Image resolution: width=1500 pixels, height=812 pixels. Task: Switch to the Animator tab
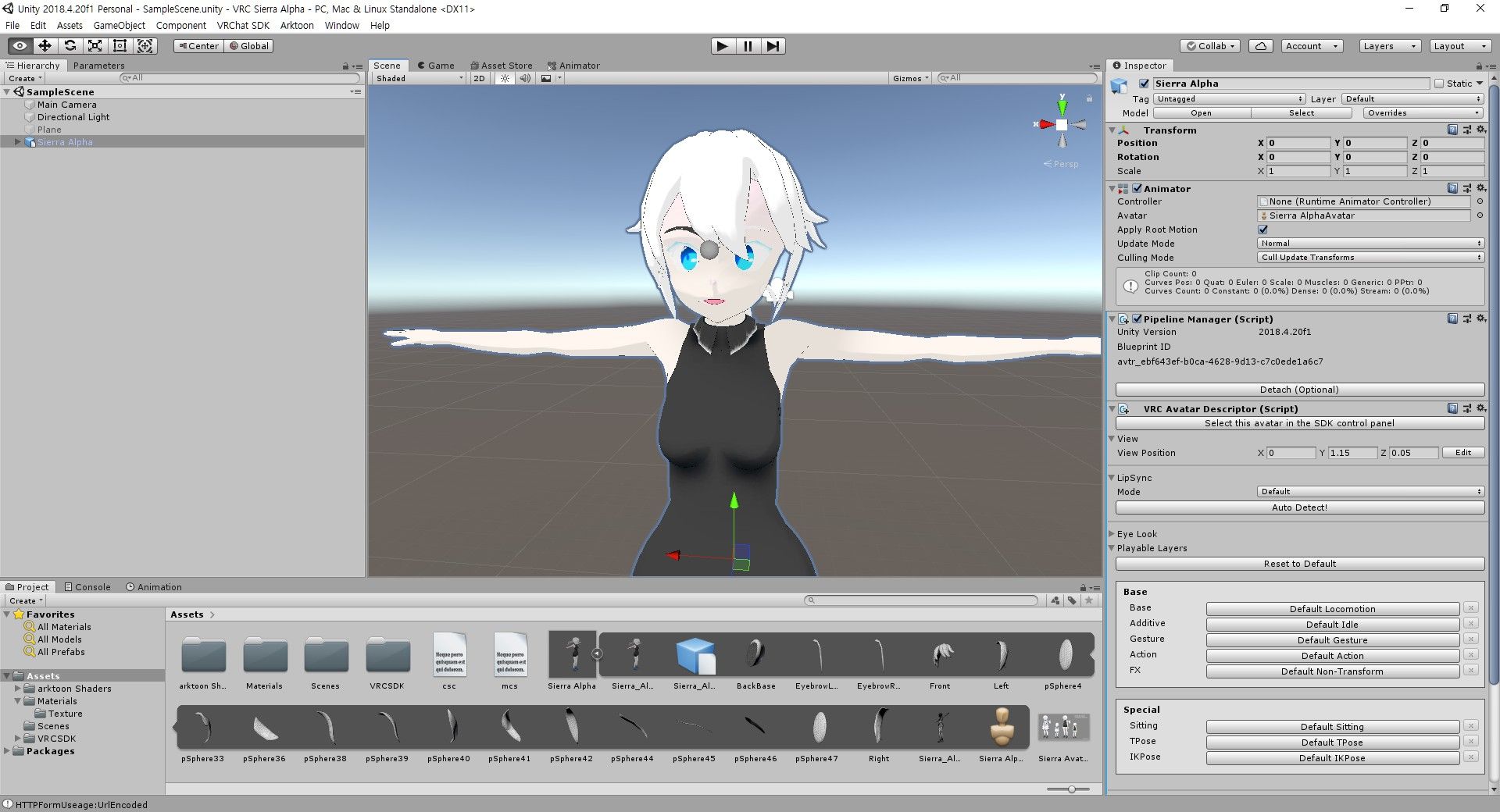point(573,66)
